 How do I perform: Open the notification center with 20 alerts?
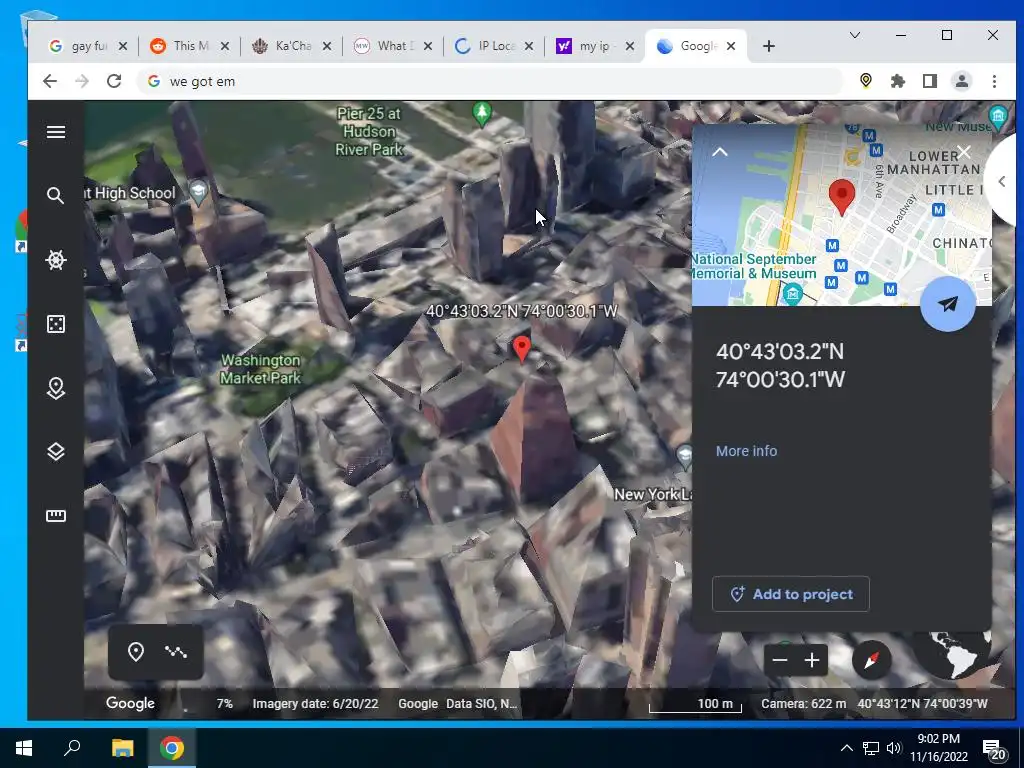point(995,750)
